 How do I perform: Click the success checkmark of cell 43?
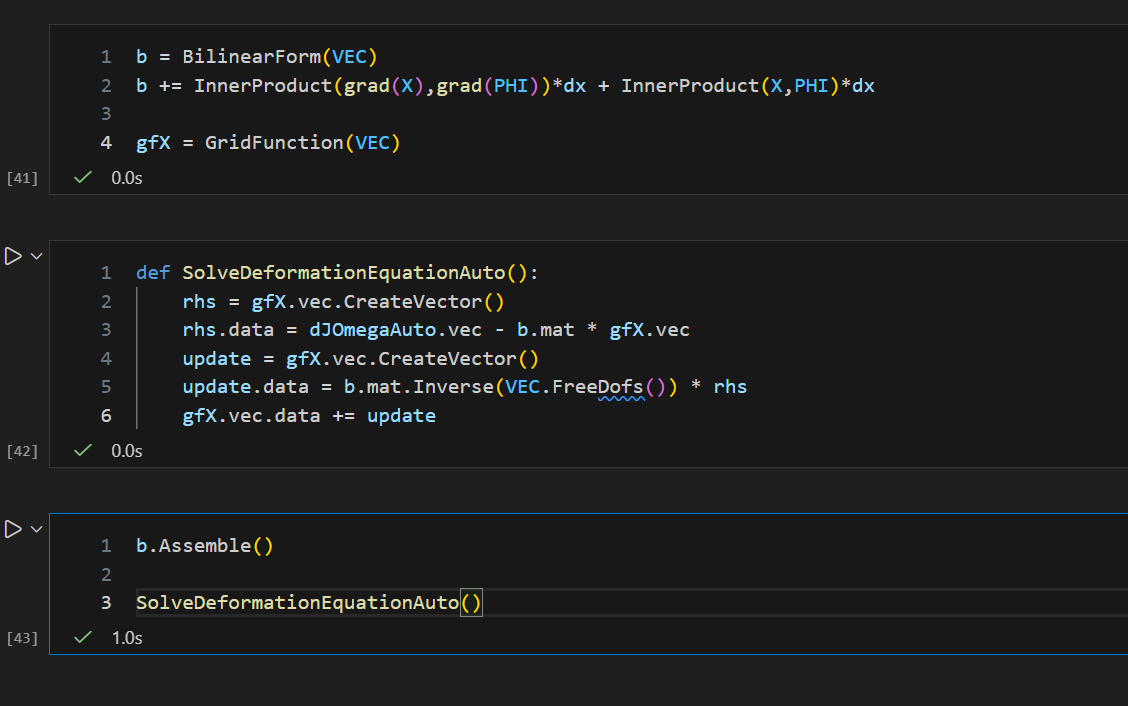point(84,637)
